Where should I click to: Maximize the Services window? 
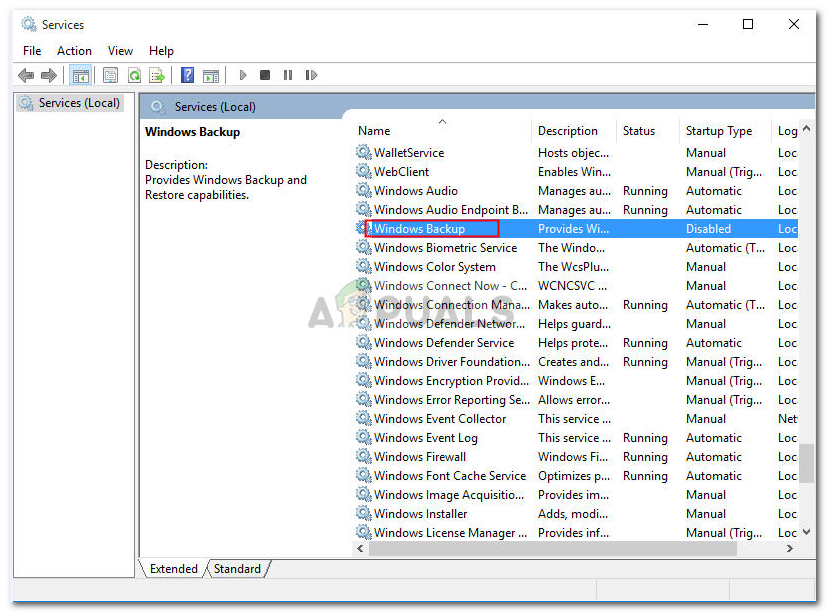[748, 24]
